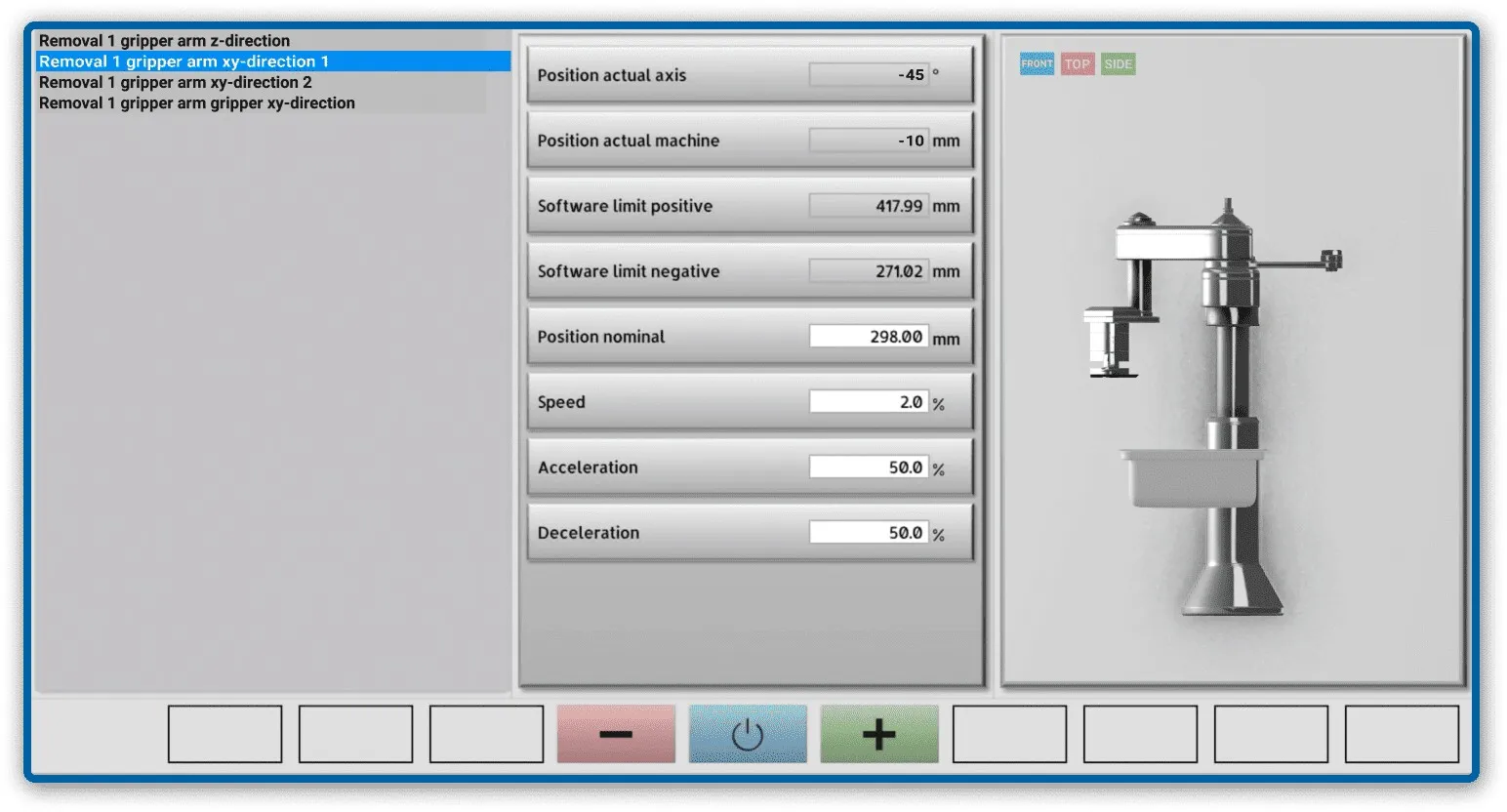The height and width of the screenshot is (812, 1507).
Task: Click the blue power button
Action: pos(748,734)
